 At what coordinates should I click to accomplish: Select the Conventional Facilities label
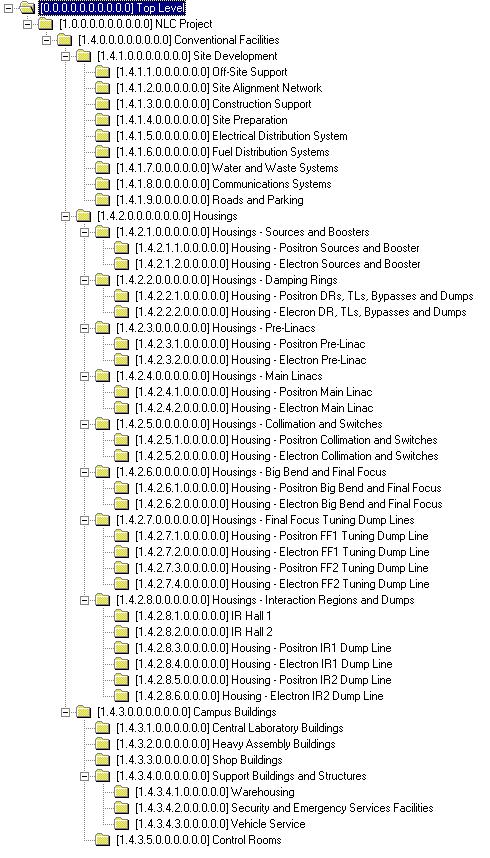178,40
